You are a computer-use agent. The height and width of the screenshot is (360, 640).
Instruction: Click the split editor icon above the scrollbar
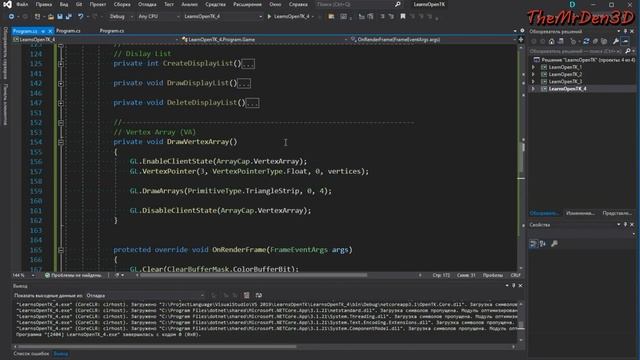click(521, 40)
